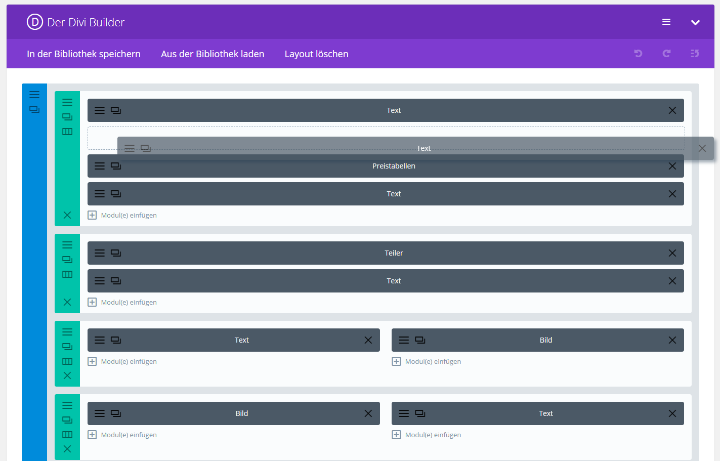Click Aus der Bibliothek laden

tap(212, 54)
